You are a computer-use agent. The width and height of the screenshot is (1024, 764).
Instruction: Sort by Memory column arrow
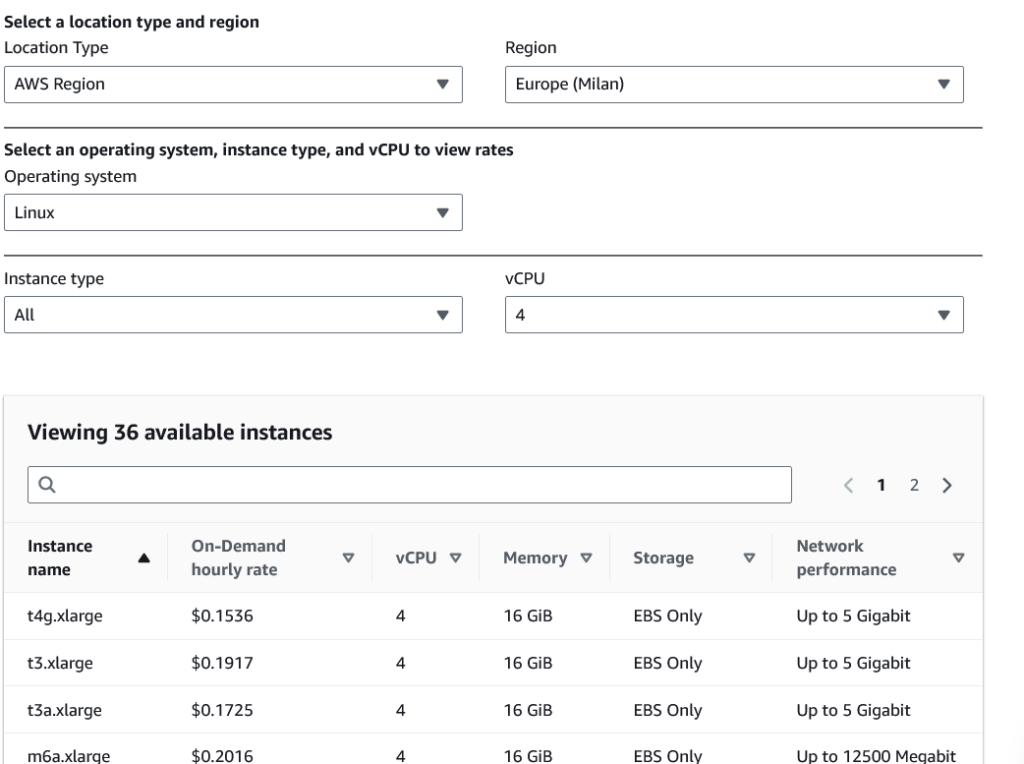[586, 558]
